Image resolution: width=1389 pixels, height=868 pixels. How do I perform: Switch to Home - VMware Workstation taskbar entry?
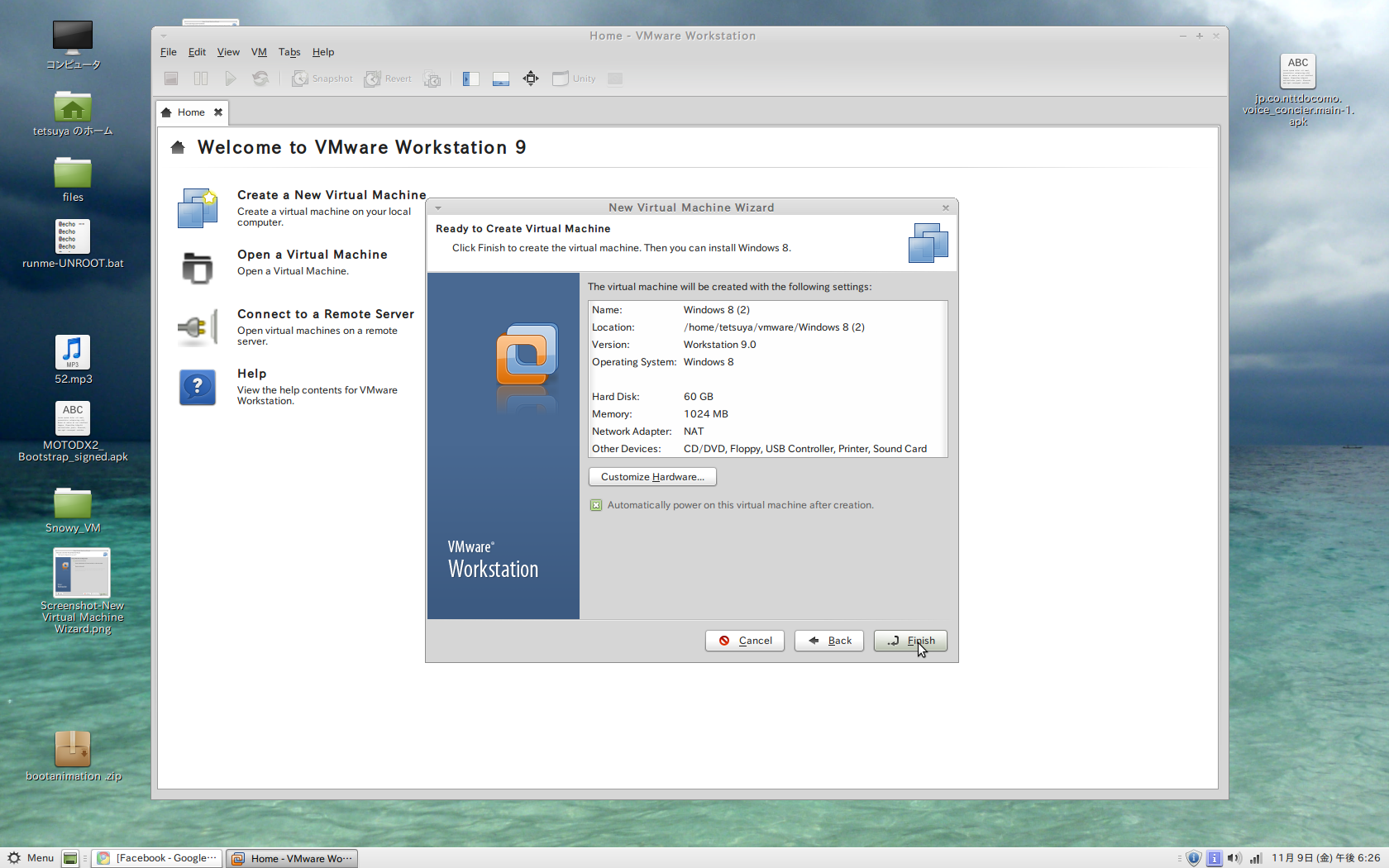292,858
